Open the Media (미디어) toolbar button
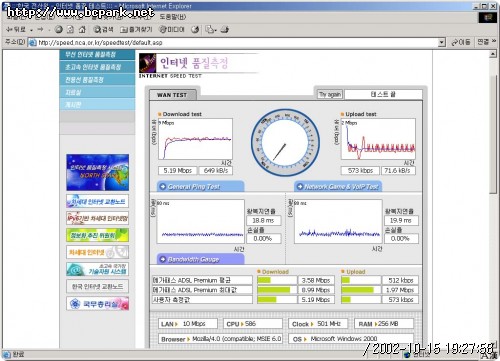Viewport: 500px width, 361px height. click(x=172, y=30)
